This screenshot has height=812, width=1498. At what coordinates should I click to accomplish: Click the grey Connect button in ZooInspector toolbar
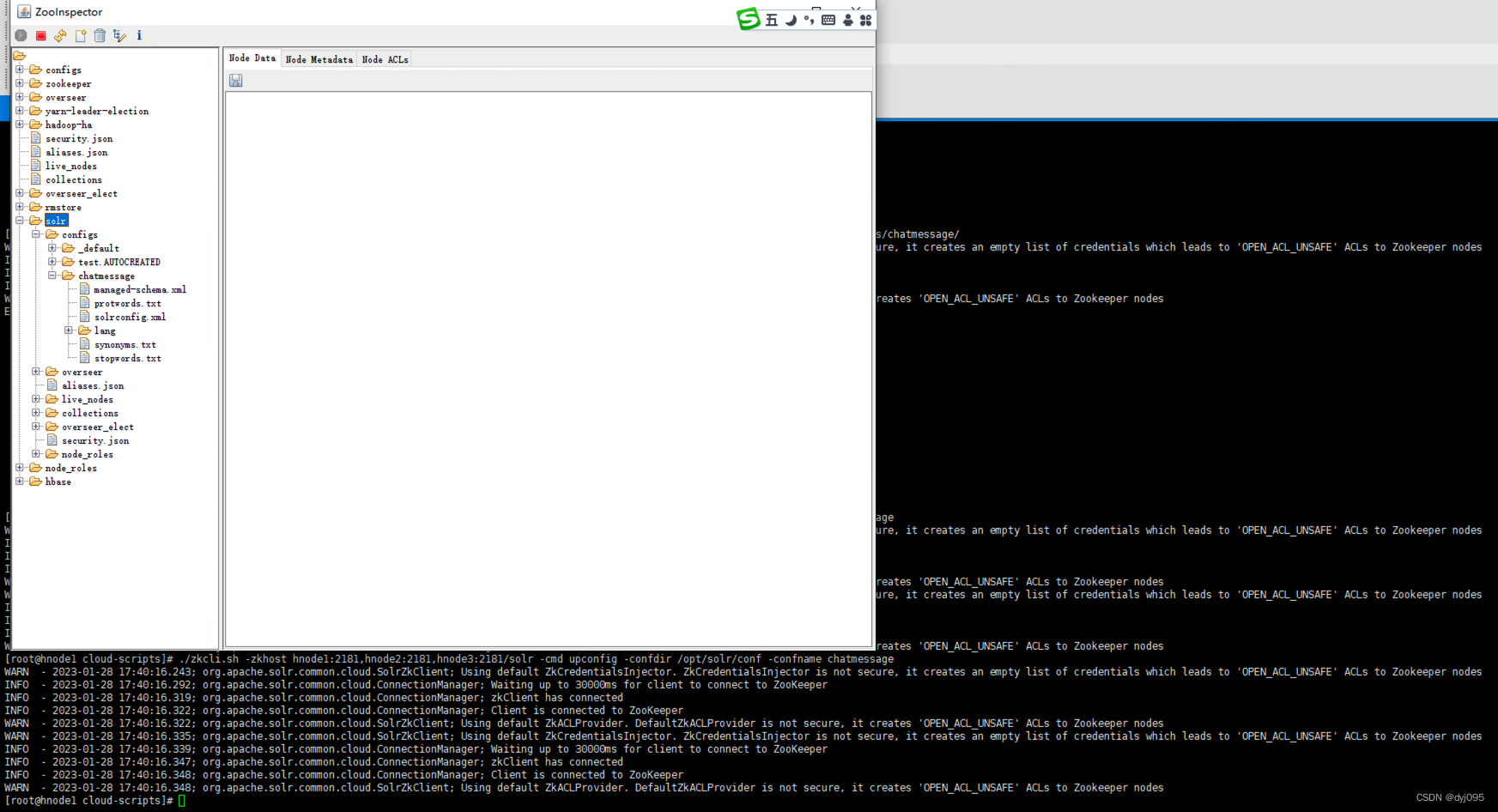click(21, 35)
